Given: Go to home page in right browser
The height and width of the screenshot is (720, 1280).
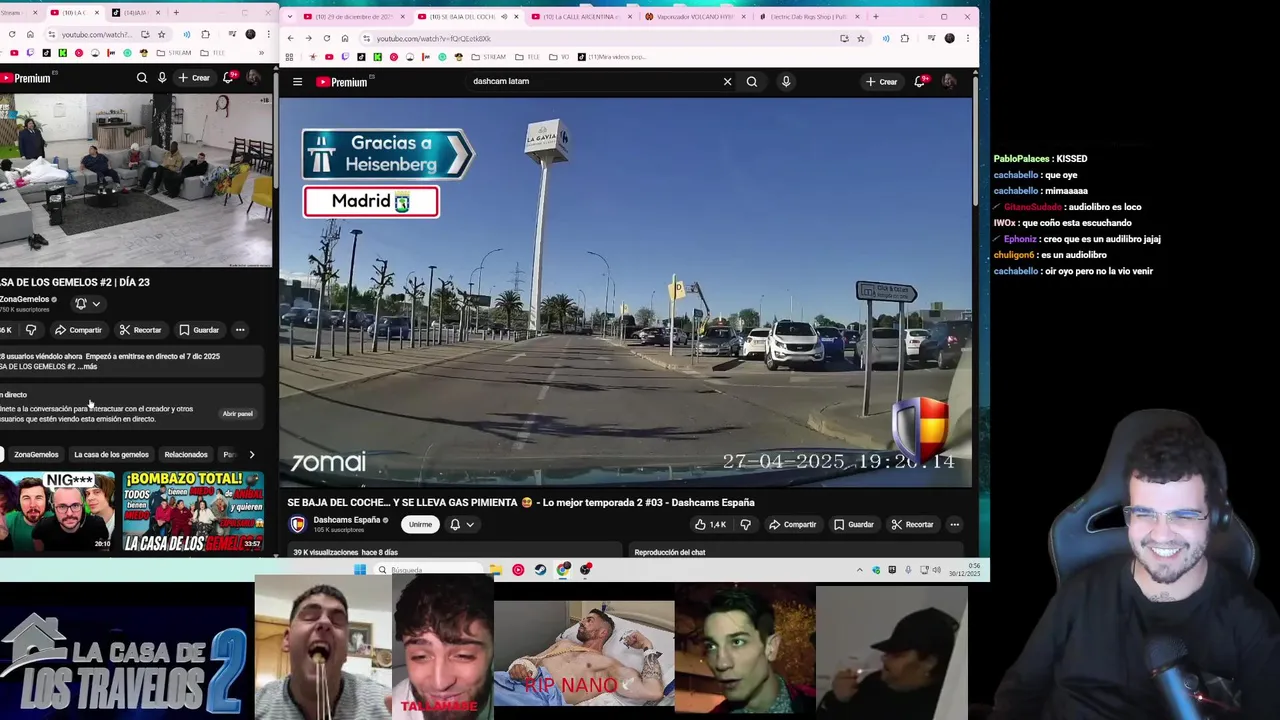Looking at the screenshot, I should [345, 38].
